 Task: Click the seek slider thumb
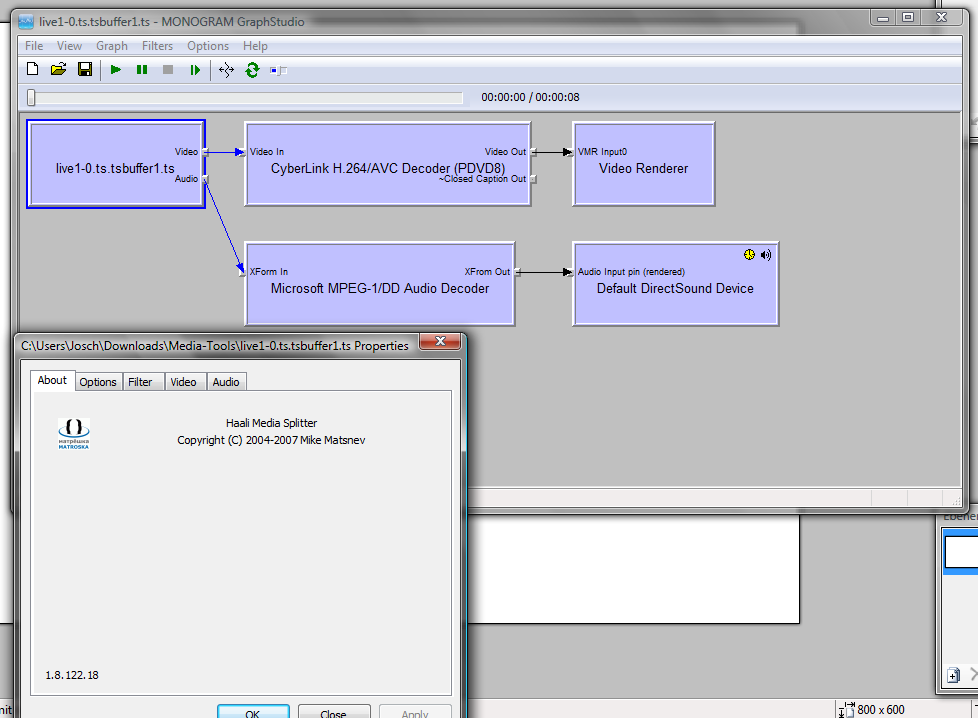tap(31, 97)
